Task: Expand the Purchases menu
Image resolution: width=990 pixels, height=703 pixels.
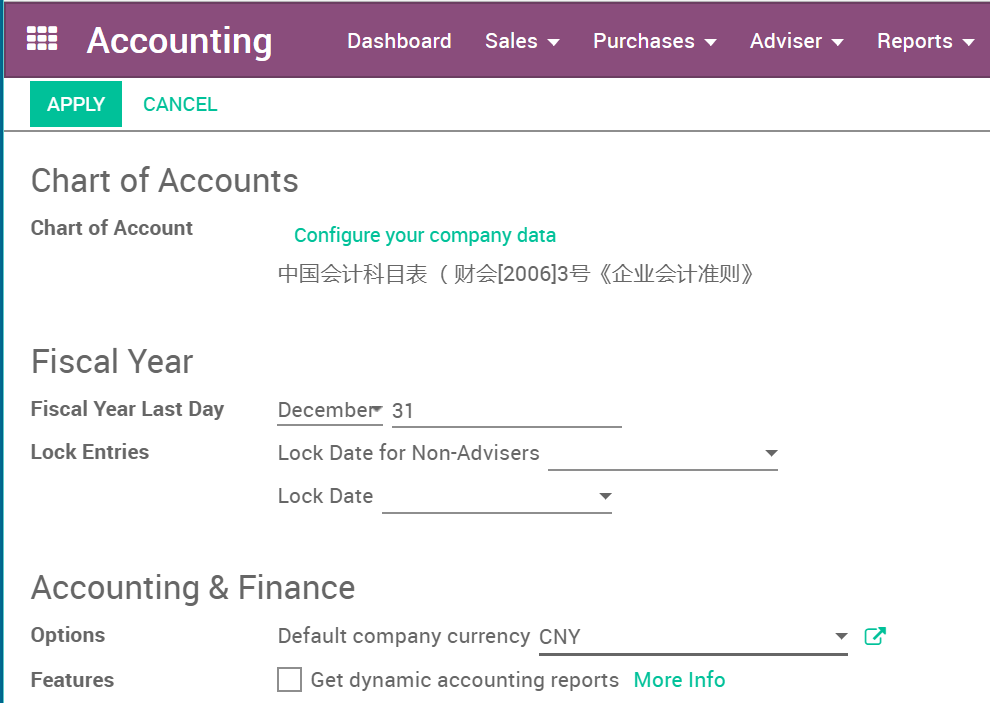Action: [654, 41]
